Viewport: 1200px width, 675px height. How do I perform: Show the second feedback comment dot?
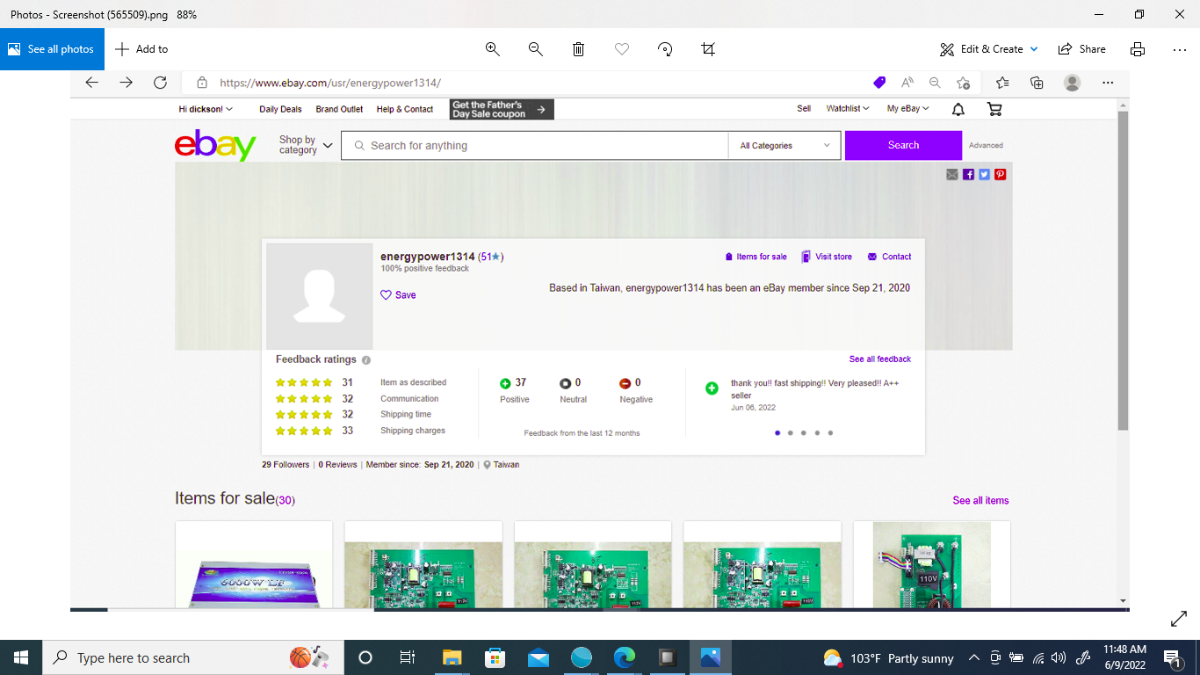click(790, 433)
